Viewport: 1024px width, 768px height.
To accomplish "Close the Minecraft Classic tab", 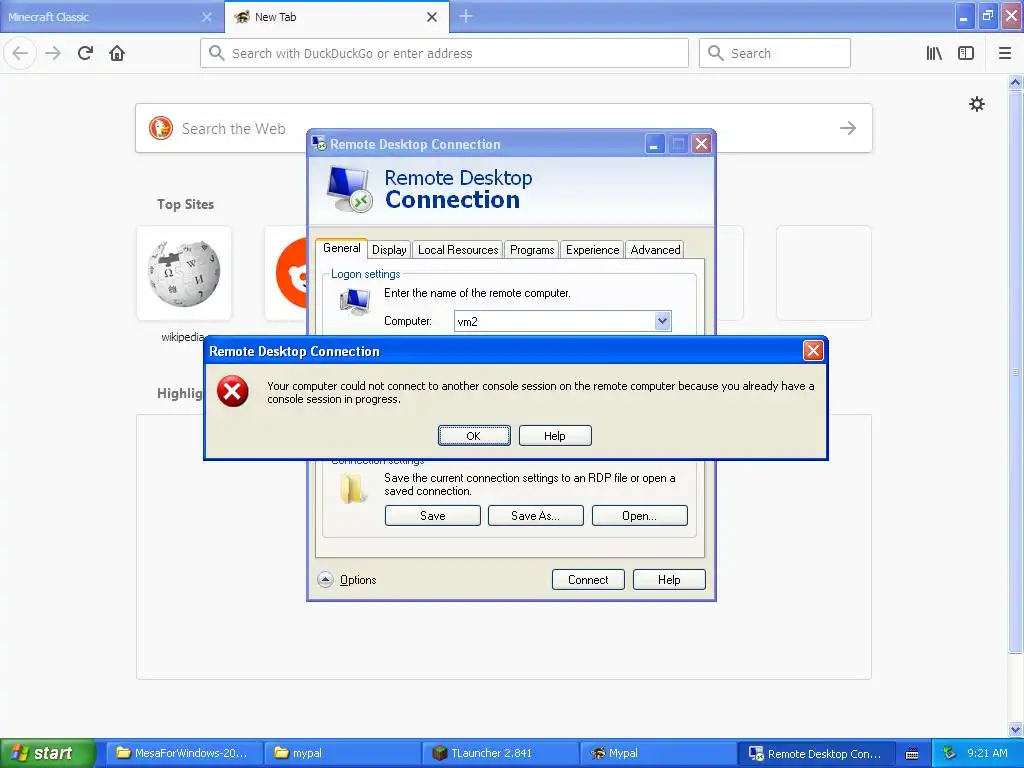I will pyautogui.click(x=206, y=17).
